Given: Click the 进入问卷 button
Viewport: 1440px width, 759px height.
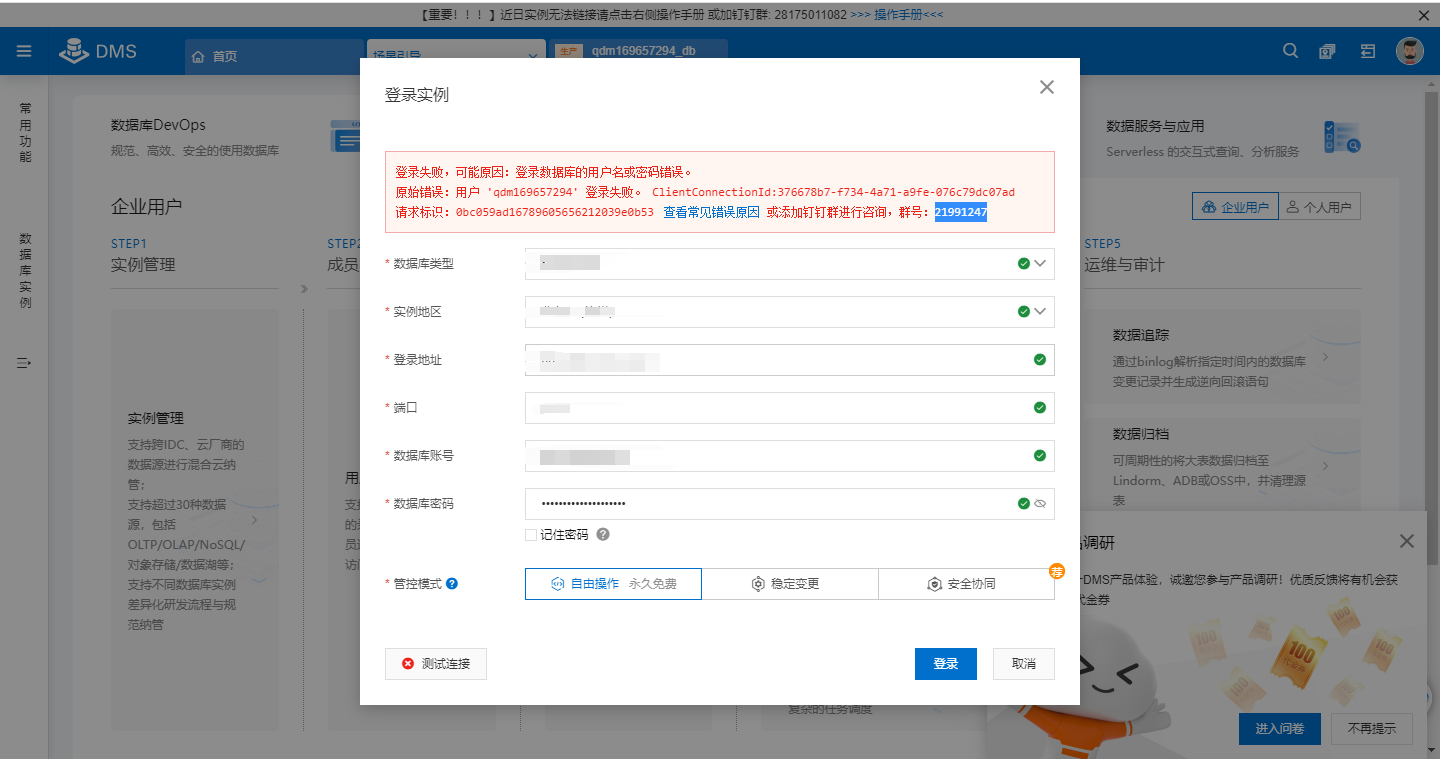Looking at the screenshot, I should click(x=1280, y=728).
